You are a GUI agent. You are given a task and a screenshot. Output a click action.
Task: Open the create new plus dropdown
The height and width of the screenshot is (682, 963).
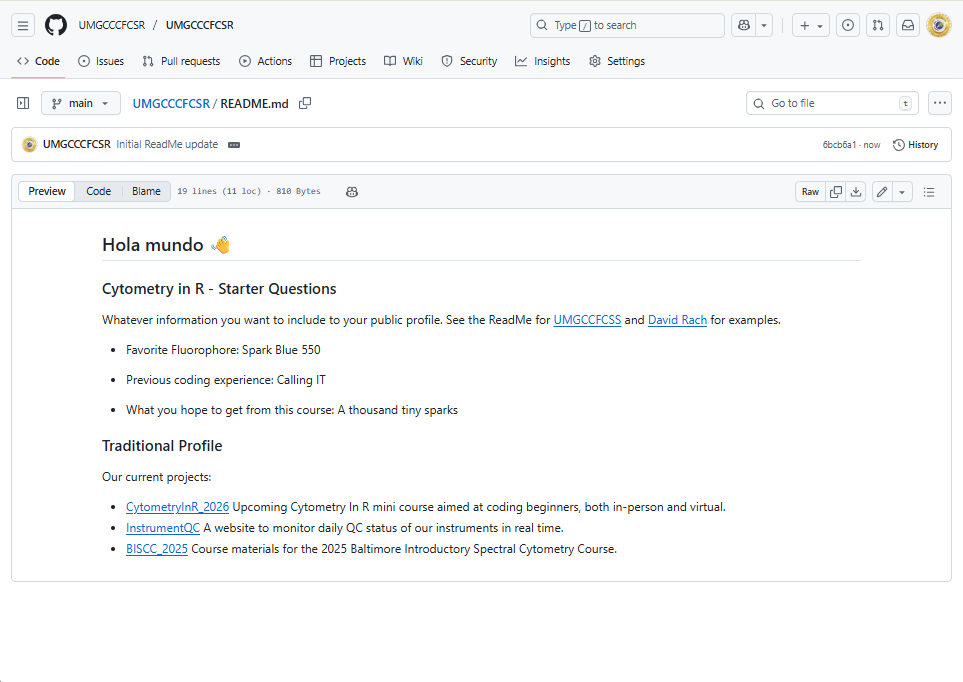click(811, 25)
